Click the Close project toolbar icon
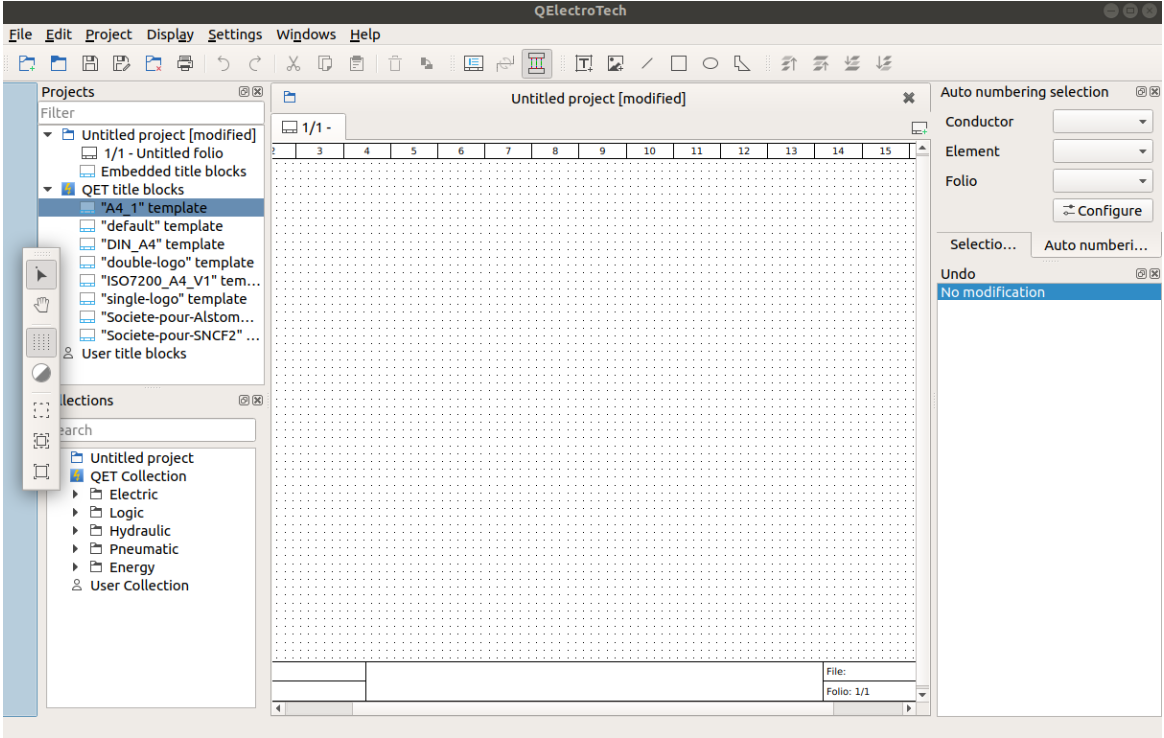Viewport: 1164px width, 738px height. [154, 63]
